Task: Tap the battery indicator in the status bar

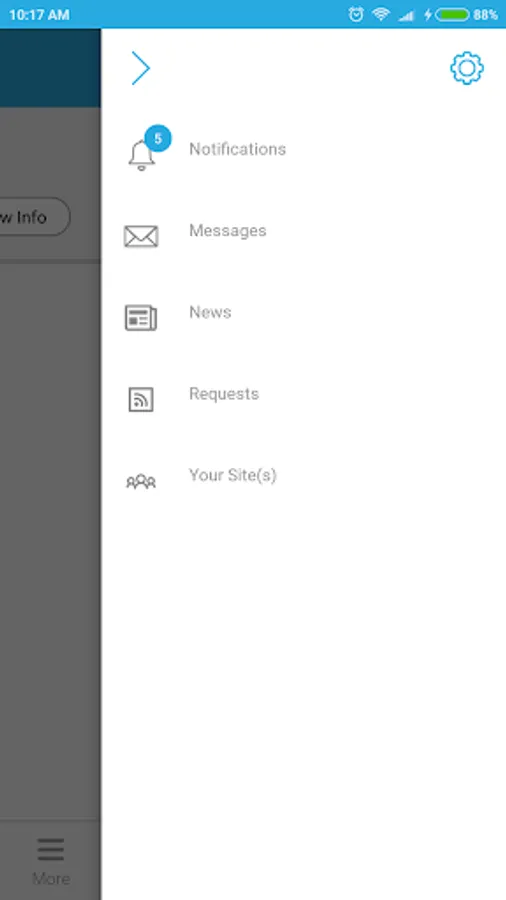Action: tap(453, 14)
